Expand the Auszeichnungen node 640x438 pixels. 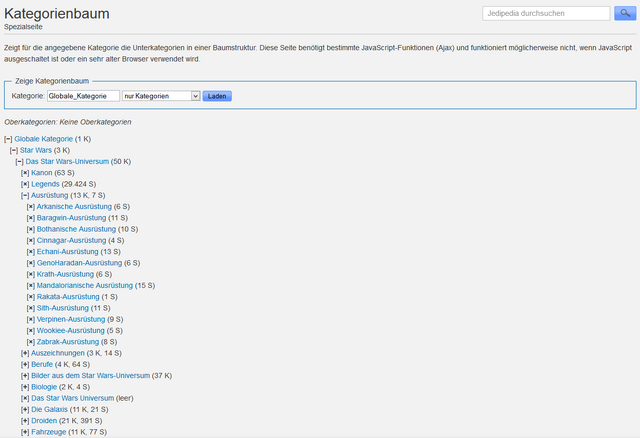point(25,353)
